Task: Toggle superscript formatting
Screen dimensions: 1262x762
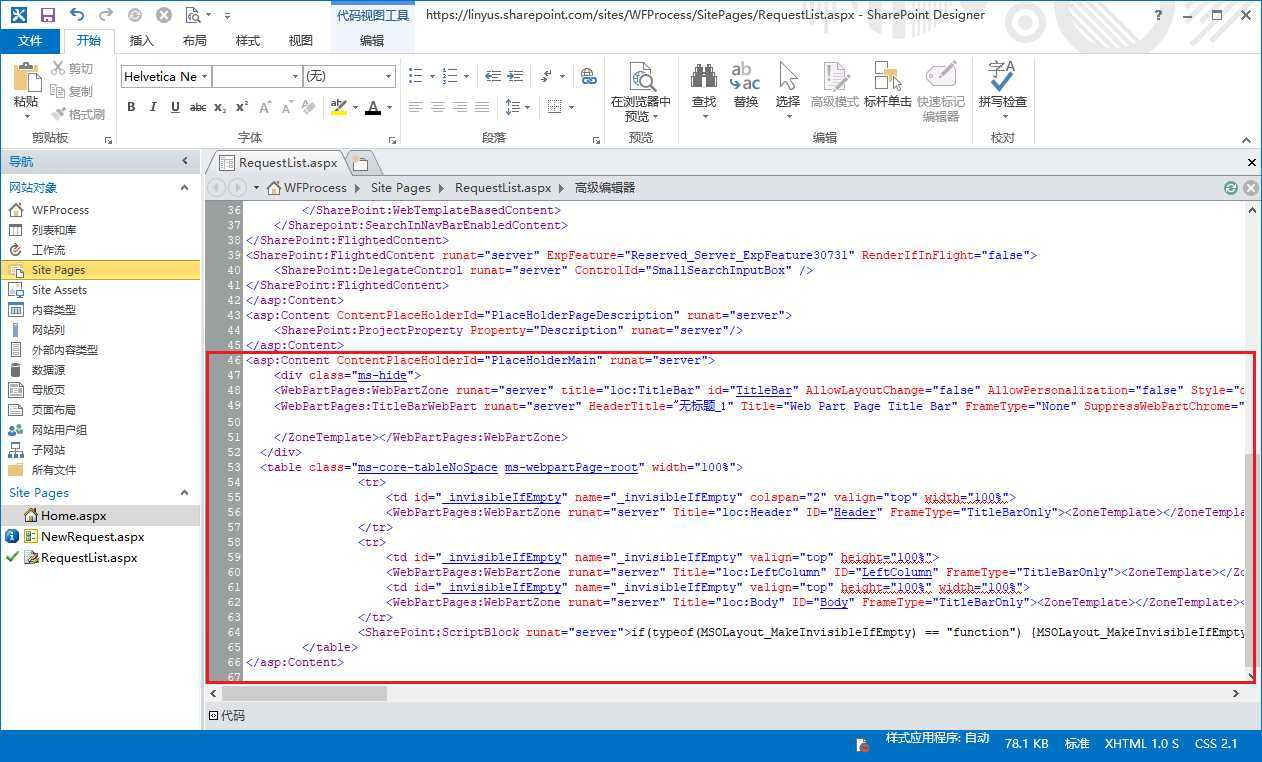Action: coord(242,107)
